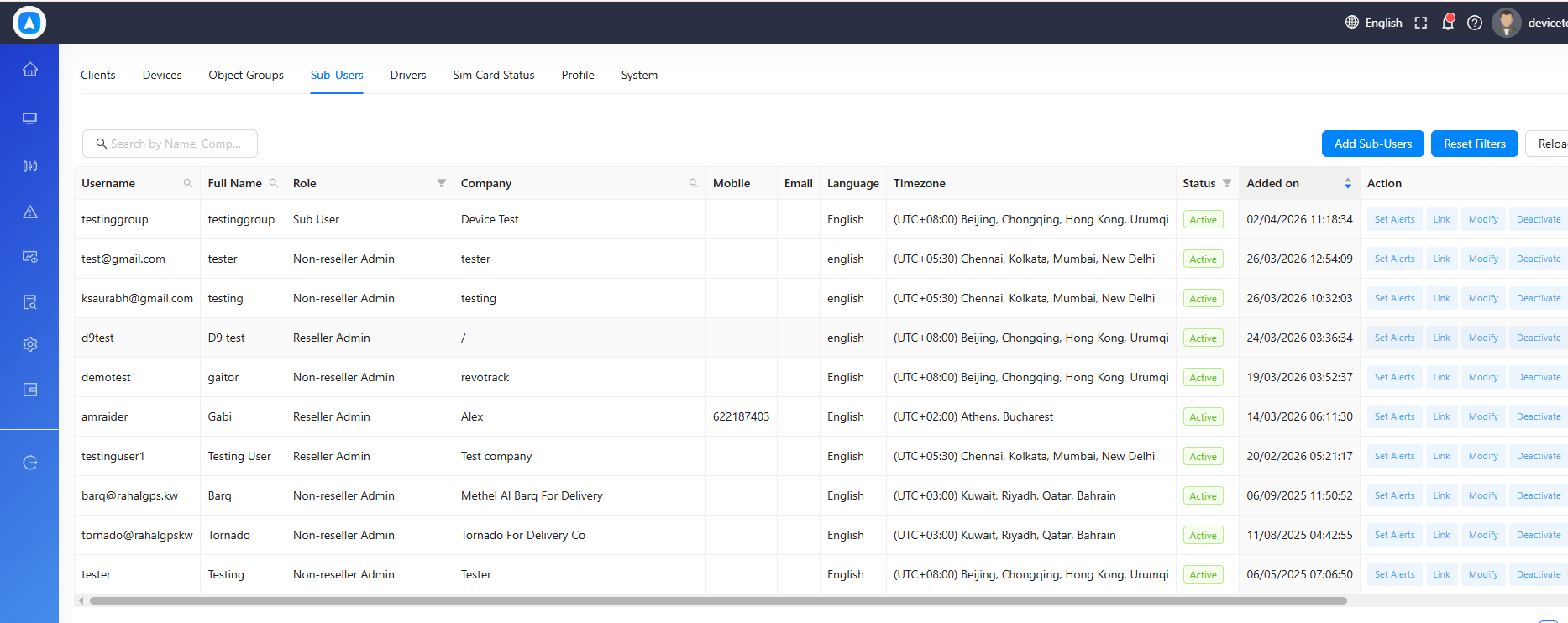The width and height of the screenshot is (1568, 623).
Task: Open the Role column filter
Action: pyautogui.click(x=442, y=183)
